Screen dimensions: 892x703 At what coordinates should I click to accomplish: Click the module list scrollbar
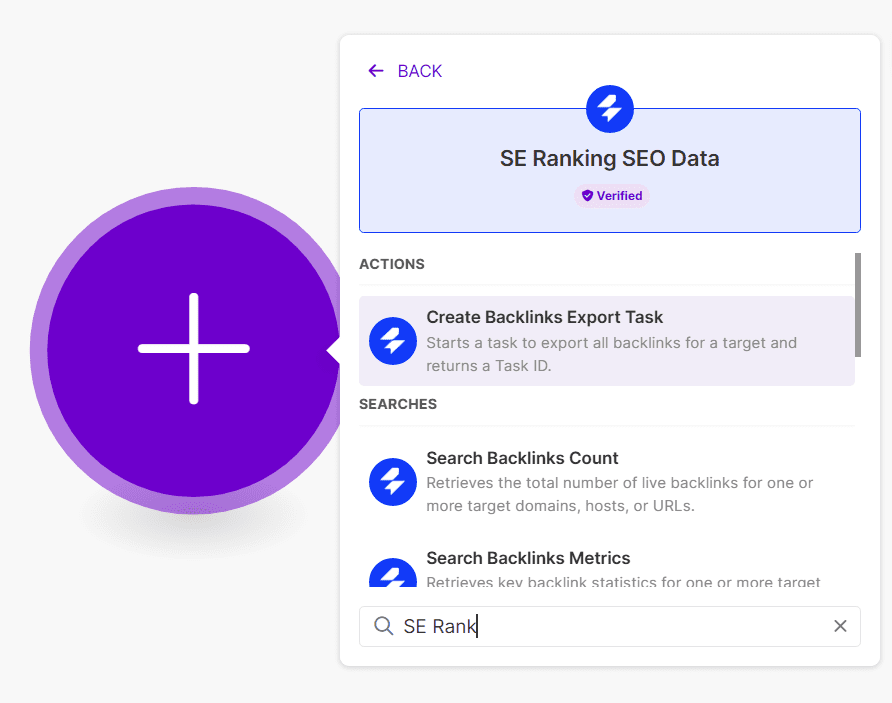(857, 304)
